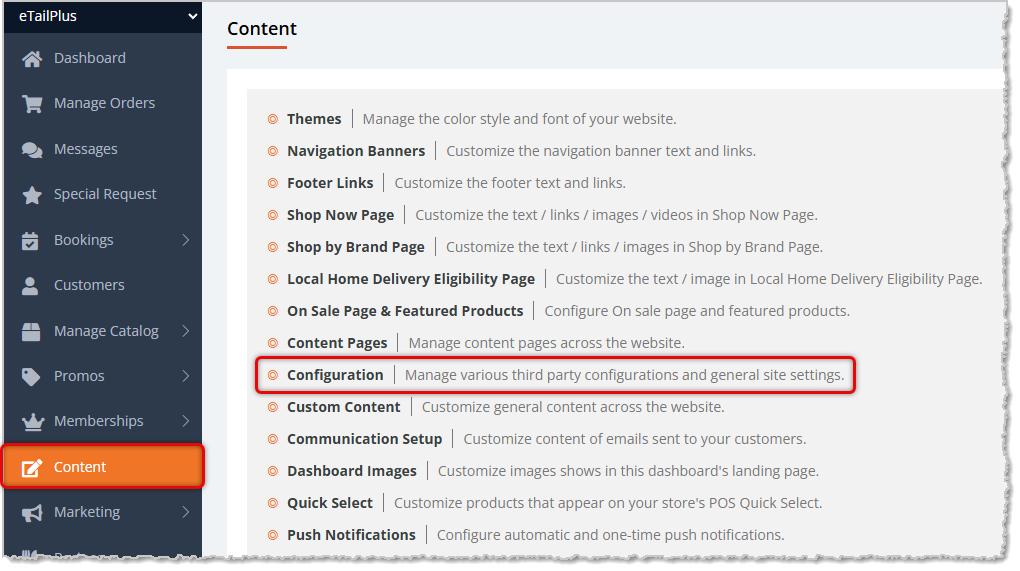Open Manage Orders in the sidebar
This screenshot has height=571, width=1020.
tap(103, 103)
